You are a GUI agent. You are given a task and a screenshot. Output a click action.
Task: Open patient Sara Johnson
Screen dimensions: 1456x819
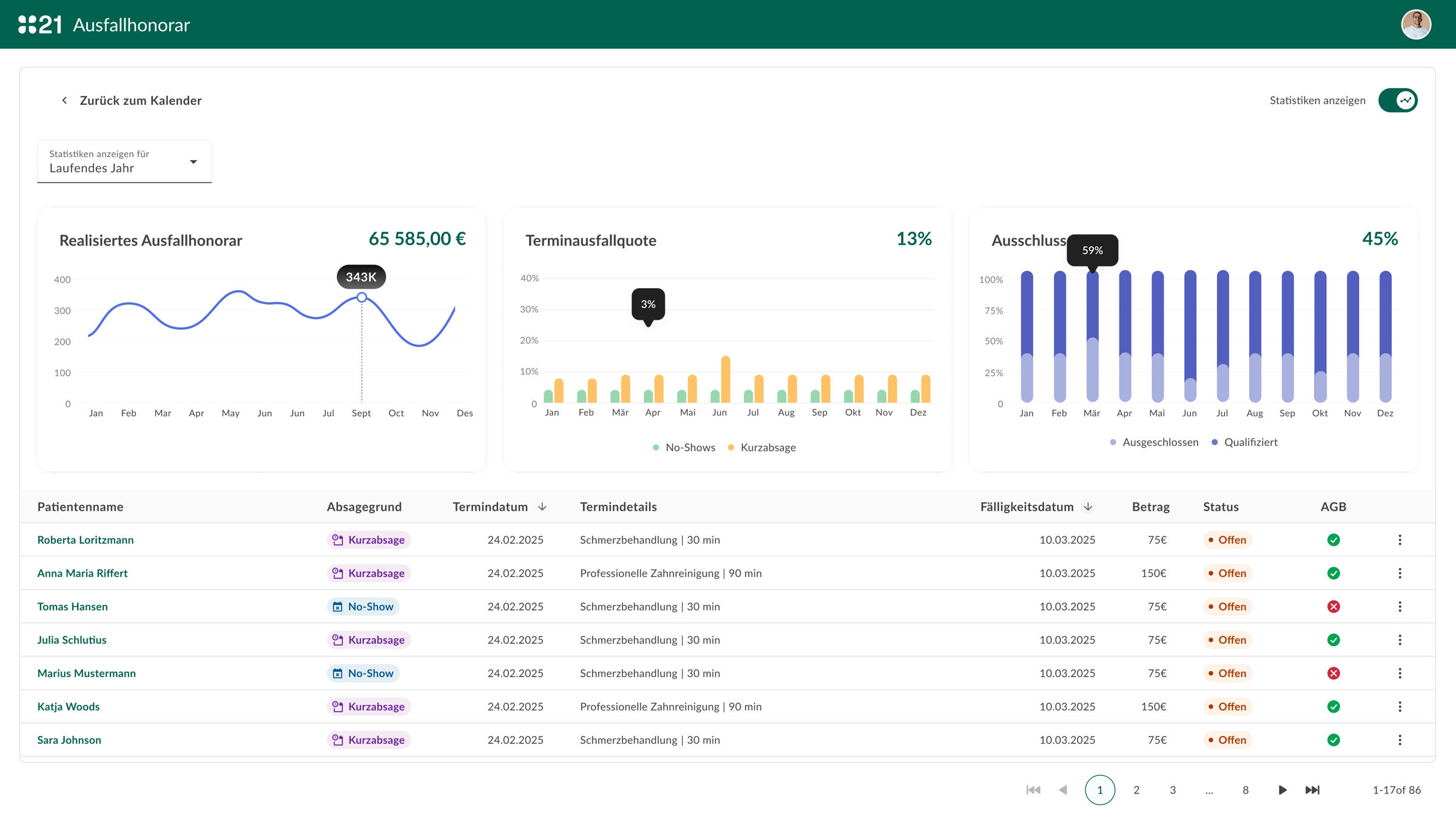69,740
